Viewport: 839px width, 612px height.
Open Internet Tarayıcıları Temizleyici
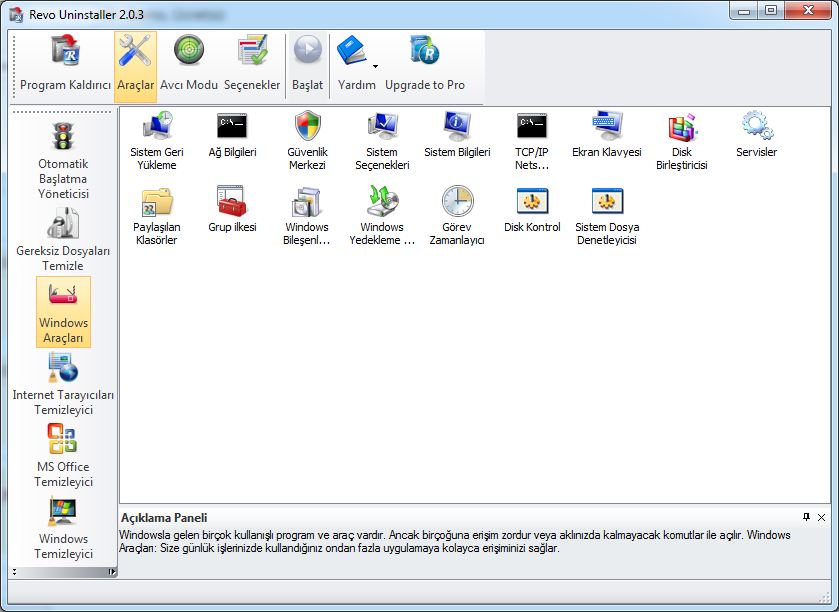click(63, 384)
